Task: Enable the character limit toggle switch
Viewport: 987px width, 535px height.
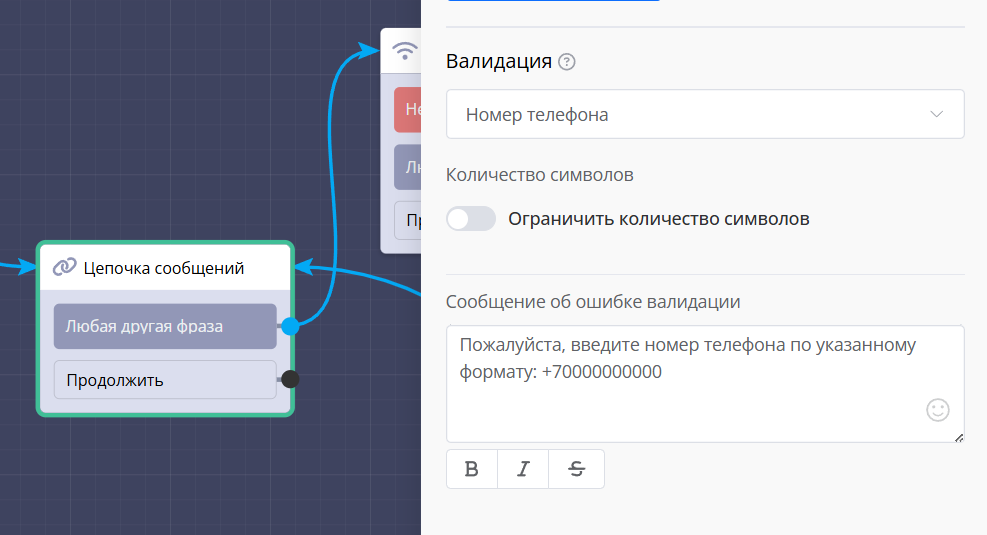Action: tap(471, 219)
